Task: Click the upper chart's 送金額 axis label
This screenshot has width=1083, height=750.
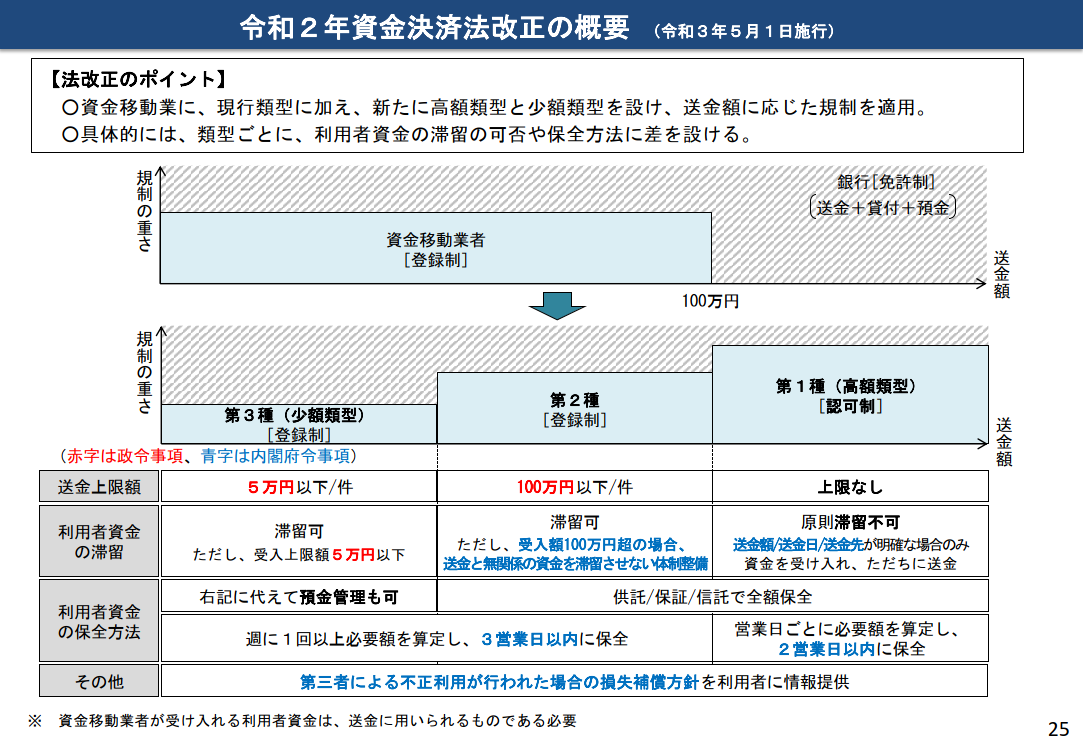Action: tap(1001, 274)
